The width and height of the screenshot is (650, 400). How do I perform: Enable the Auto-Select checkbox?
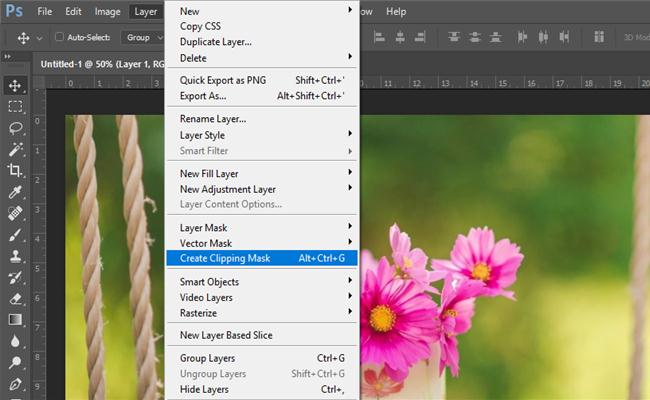pos(58,37)
